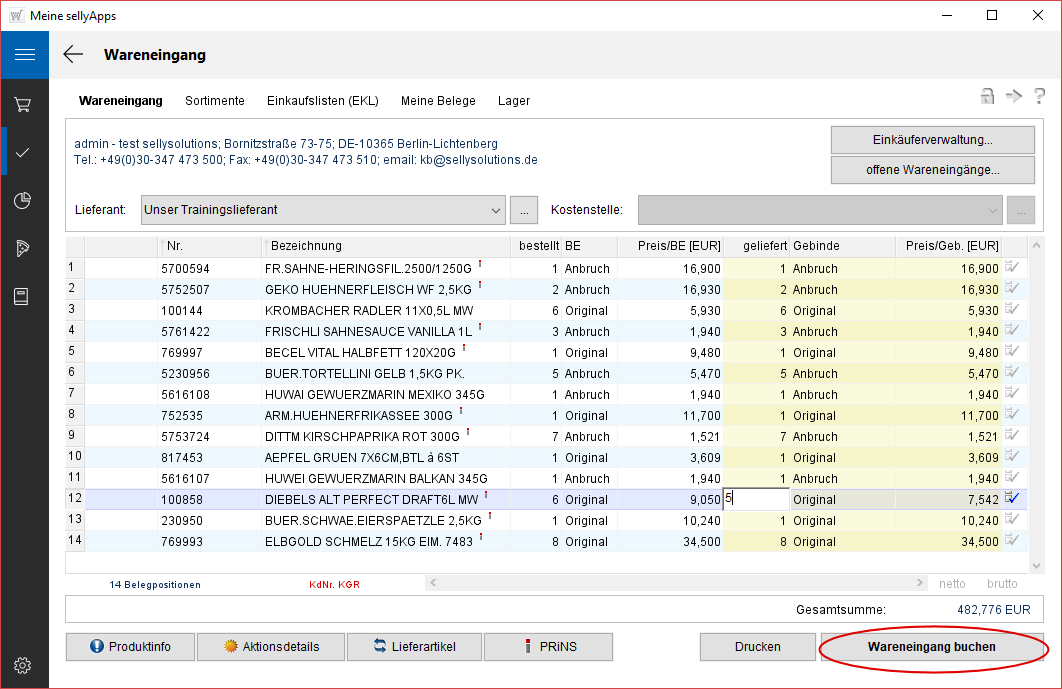Click the padlock icon at top right
Screen dimensions: 1062x689
tap(987, 96)
